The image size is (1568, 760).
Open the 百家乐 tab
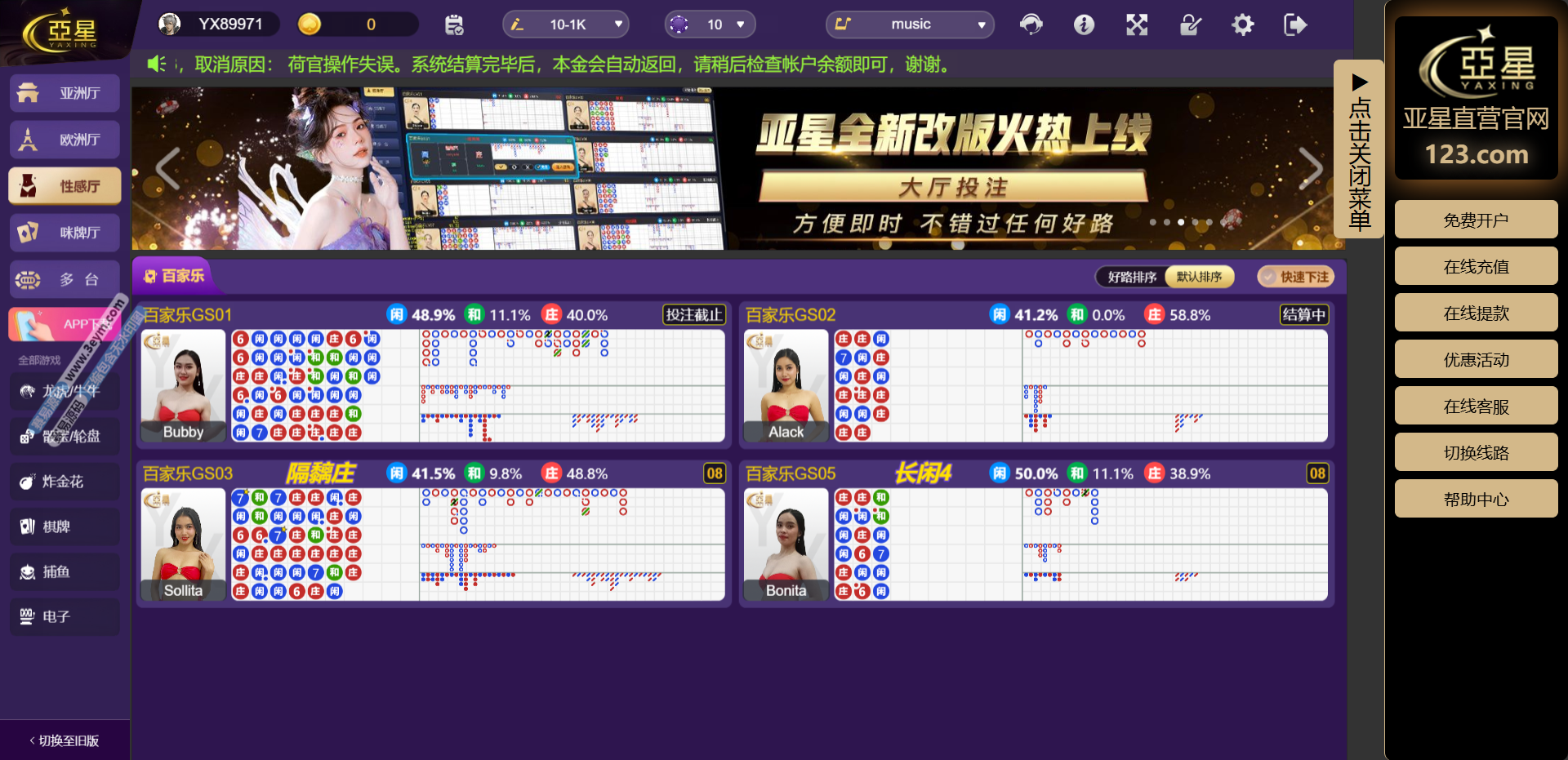click(174, 276)
